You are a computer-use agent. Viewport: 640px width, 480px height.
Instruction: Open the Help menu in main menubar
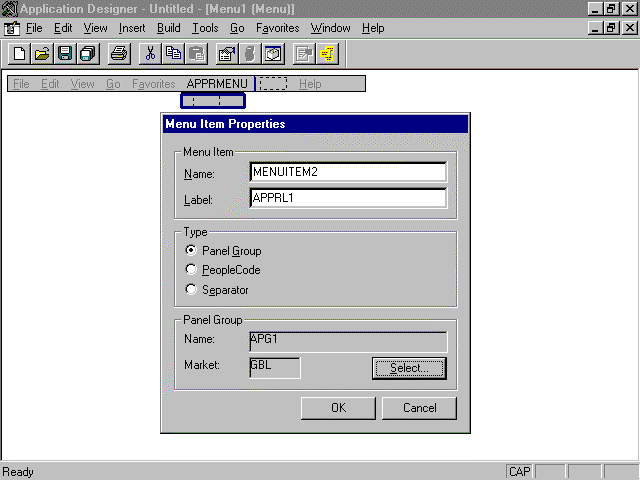[x=373, y=28]
